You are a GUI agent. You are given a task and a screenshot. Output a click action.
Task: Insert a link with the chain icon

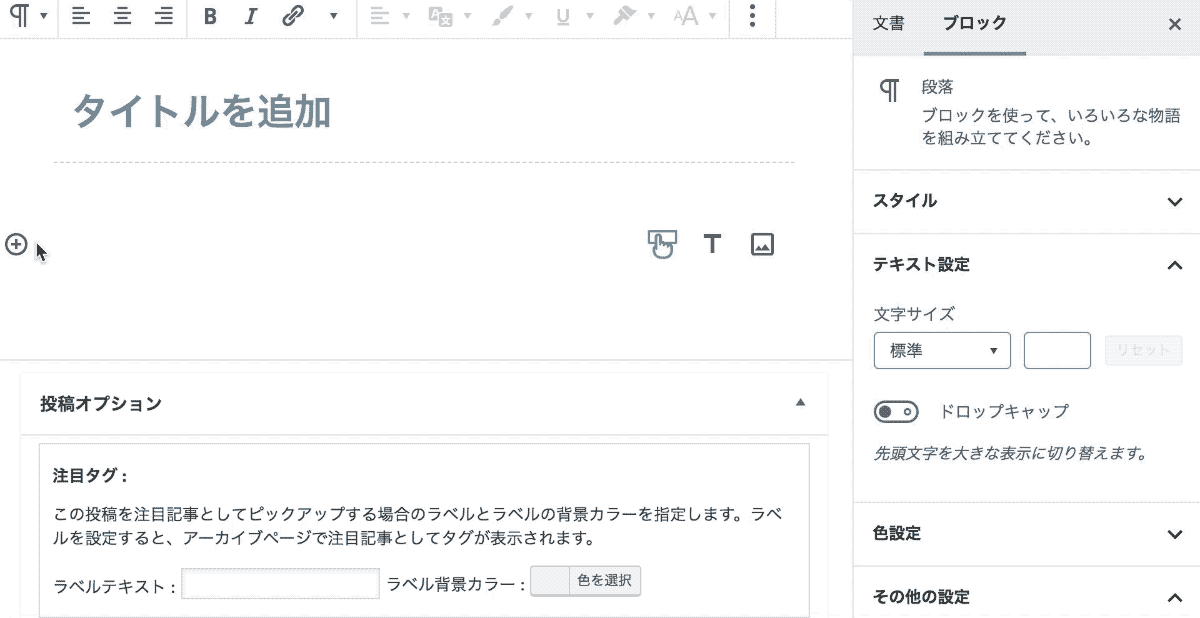click(292, 17)
